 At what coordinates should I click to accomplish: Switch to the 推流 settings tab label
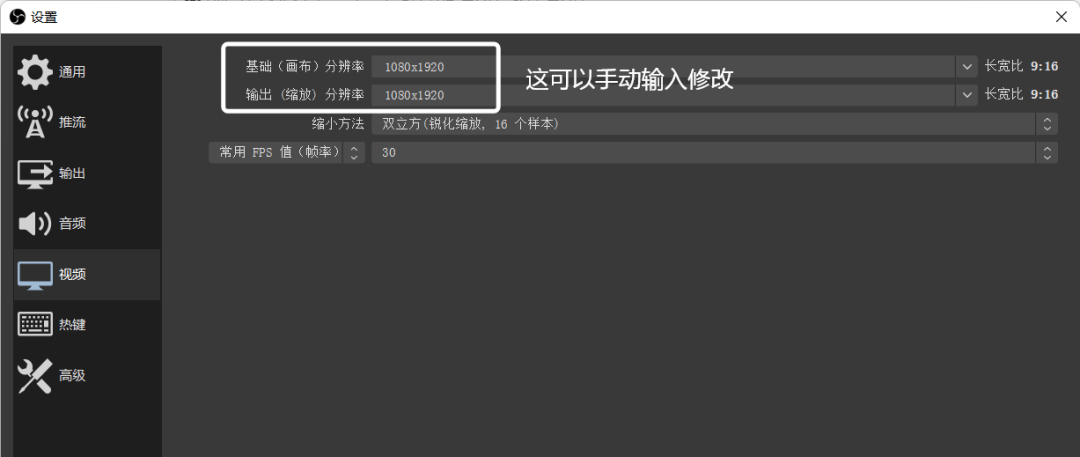click(x=72, y=122)
